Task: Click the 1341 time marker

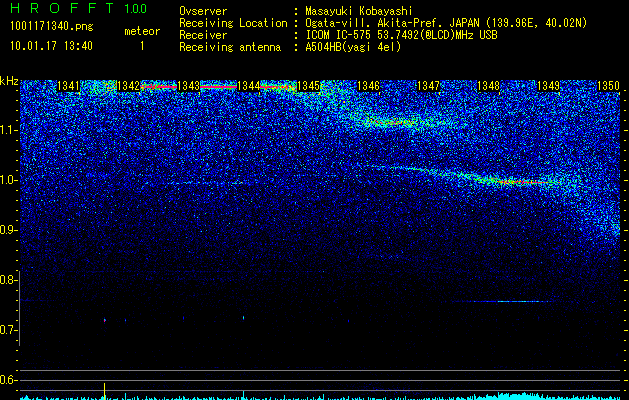Action: point(68,86)
